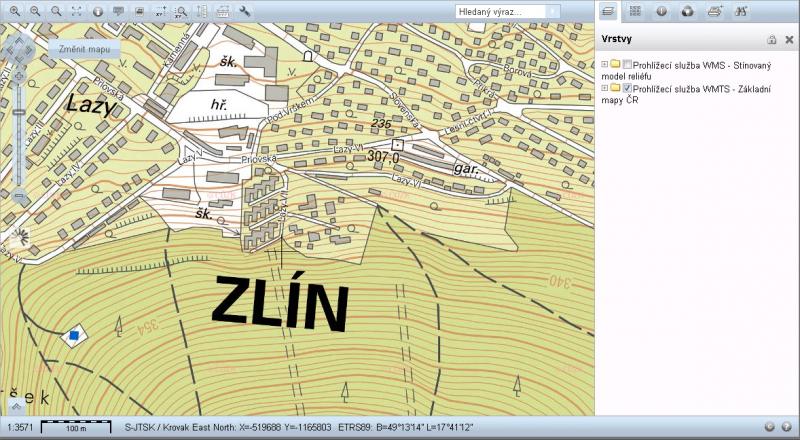Expand the WMTS Základní mapy ČR node
This screenshot has height=440, width=800.
coord(604,89)
